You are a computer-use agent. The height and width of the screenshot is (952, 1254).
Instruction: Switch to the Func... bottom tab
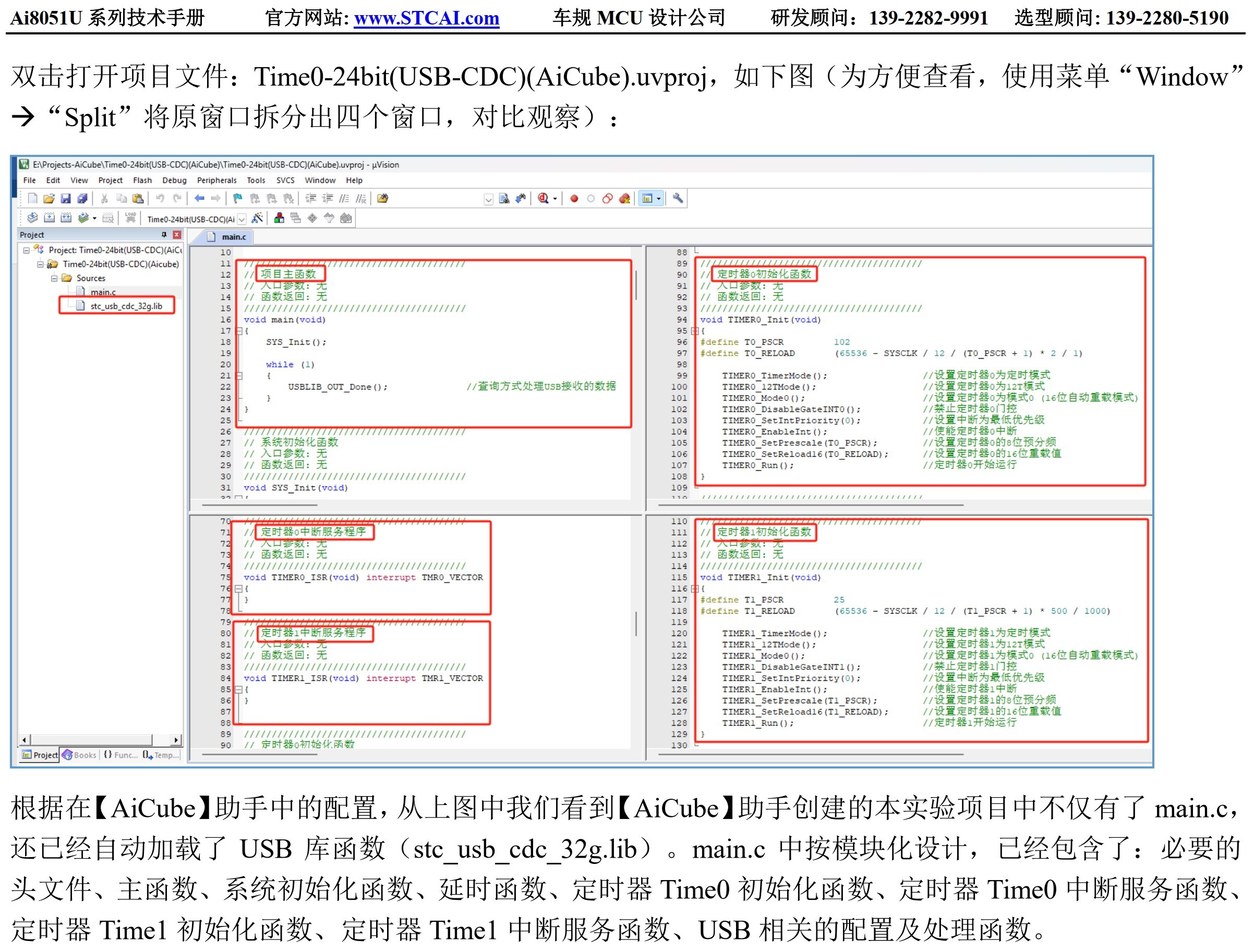(x=120, y=755)
